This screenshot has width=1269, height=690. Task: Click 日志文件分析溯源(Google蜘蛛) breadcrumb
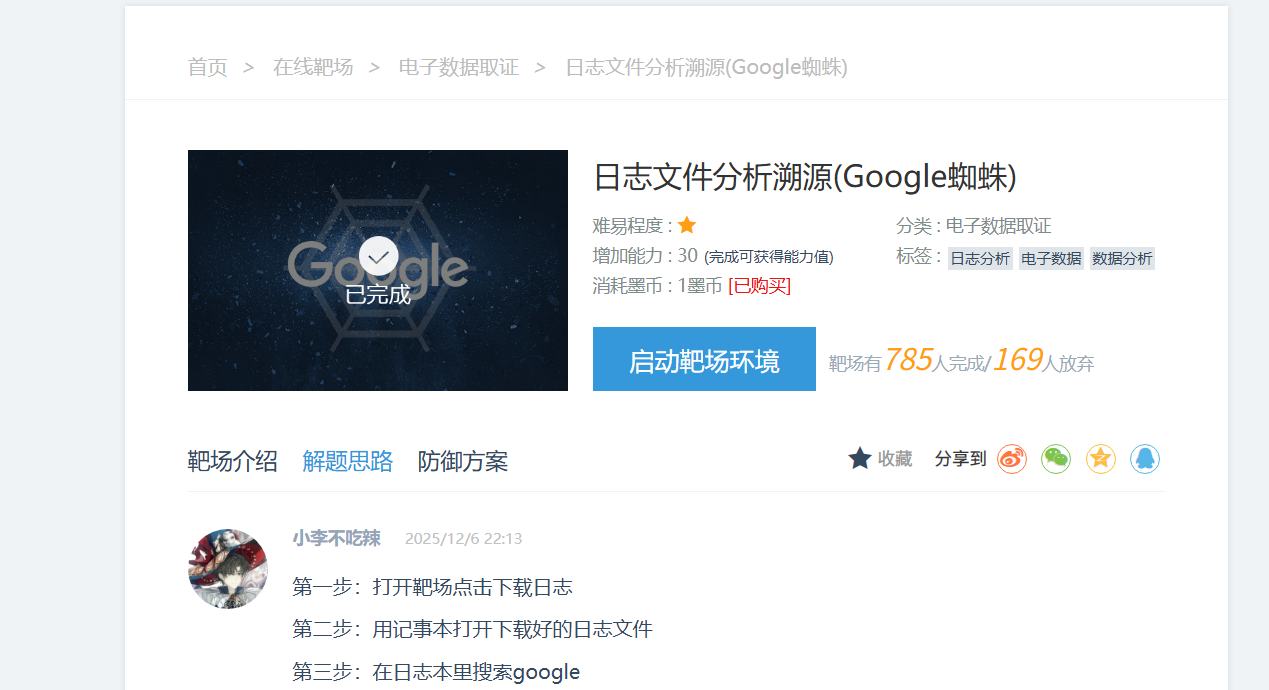[x=707, y=67]
